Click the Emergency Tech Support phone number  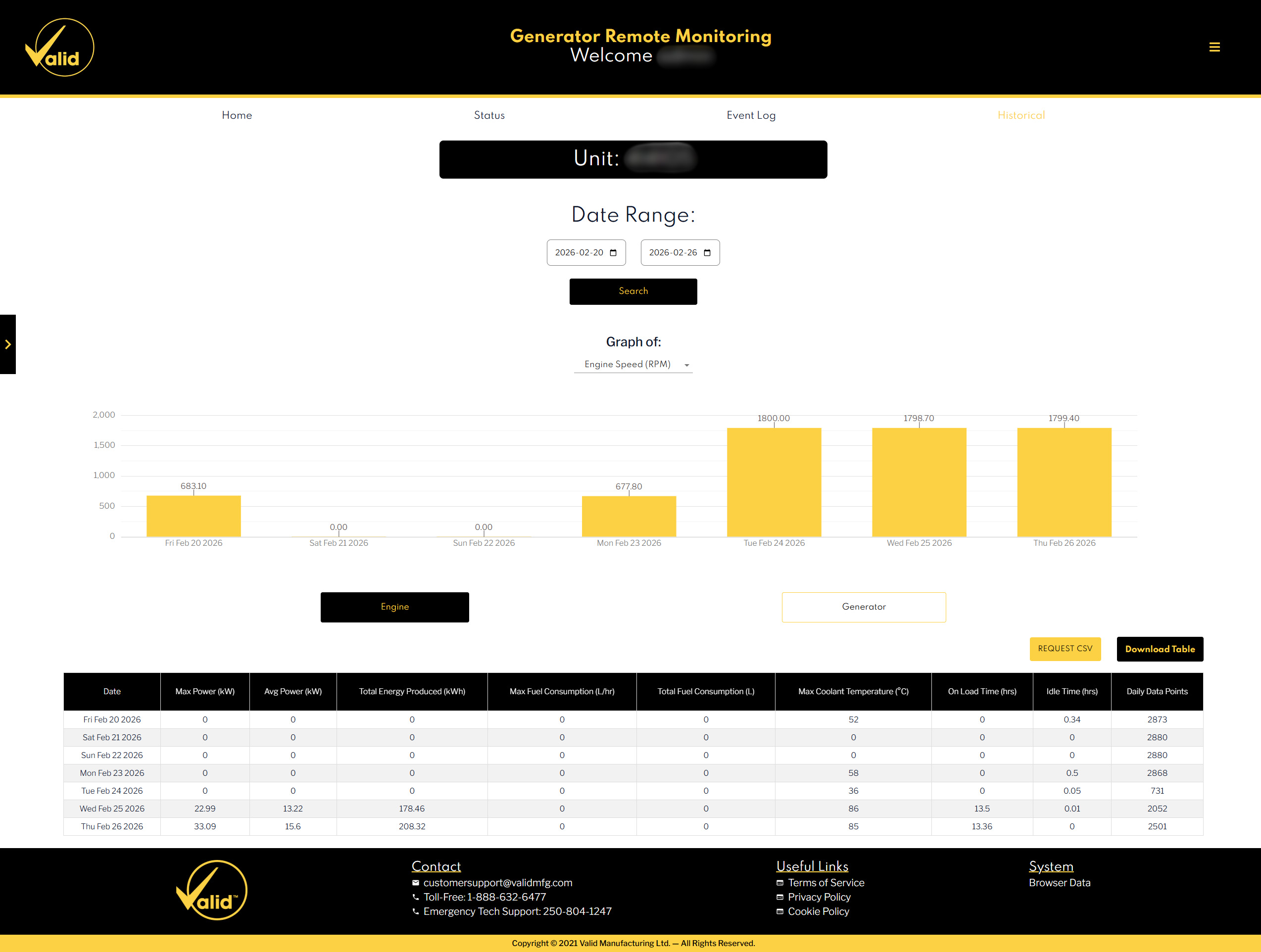(577, 911)
